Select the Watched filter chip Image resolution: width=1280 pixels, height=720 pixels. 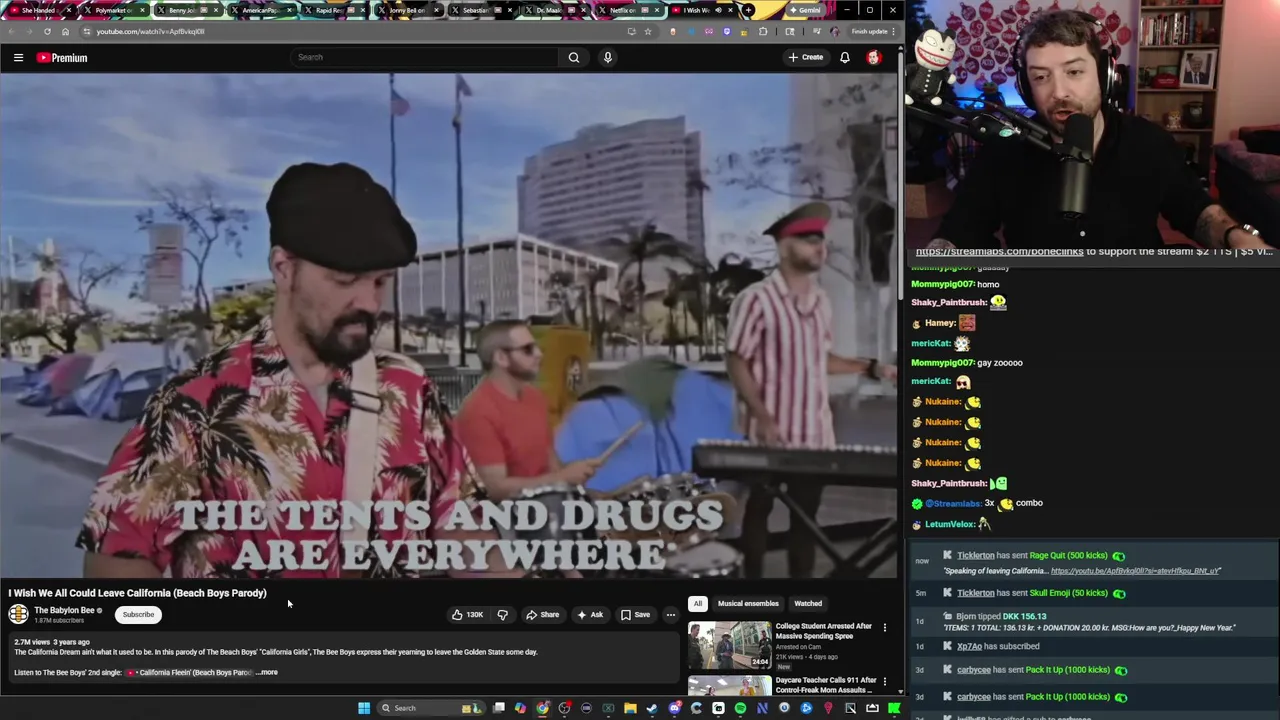coord(808,604)
